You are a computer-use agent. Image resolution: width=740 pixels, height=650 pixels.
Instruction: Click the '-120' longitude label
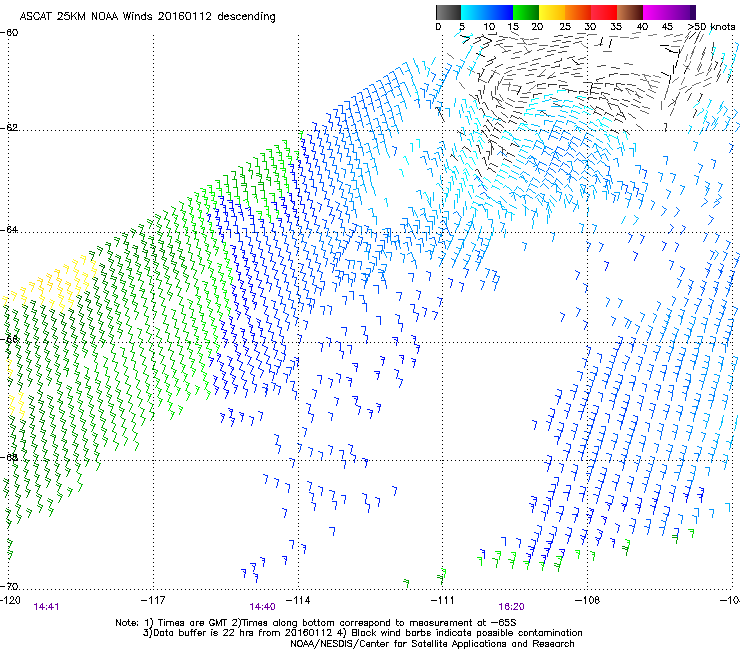pos(10,600)
